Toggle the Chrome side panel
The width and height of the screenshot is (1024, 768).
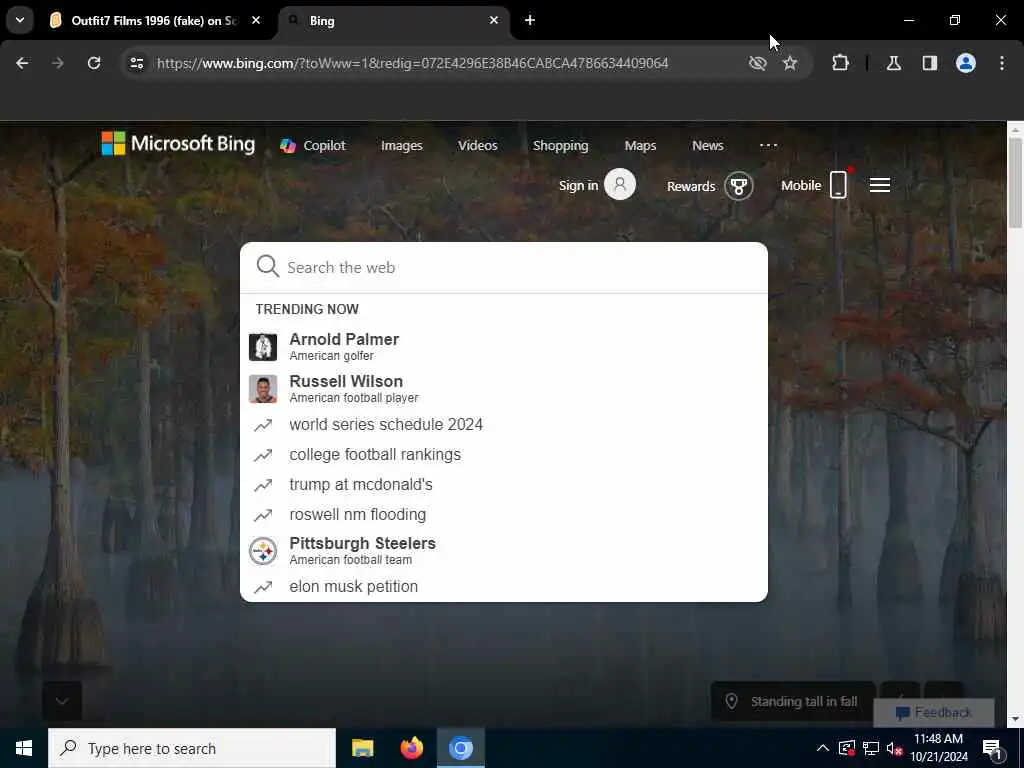[930, 63]
